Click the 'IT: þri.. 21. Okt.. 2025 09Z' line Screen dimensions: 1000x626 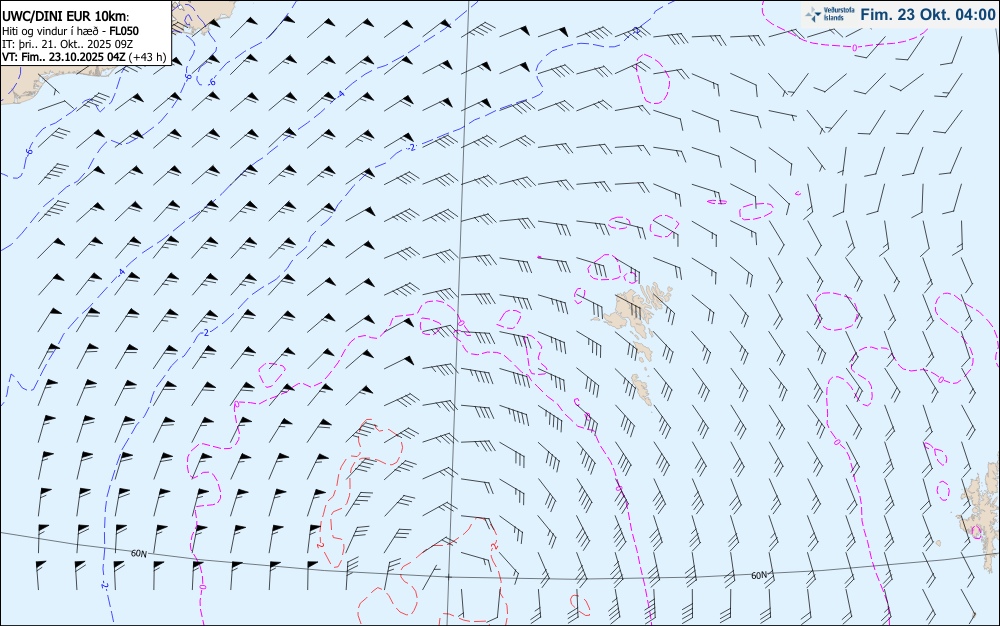(x=68, y=44)
